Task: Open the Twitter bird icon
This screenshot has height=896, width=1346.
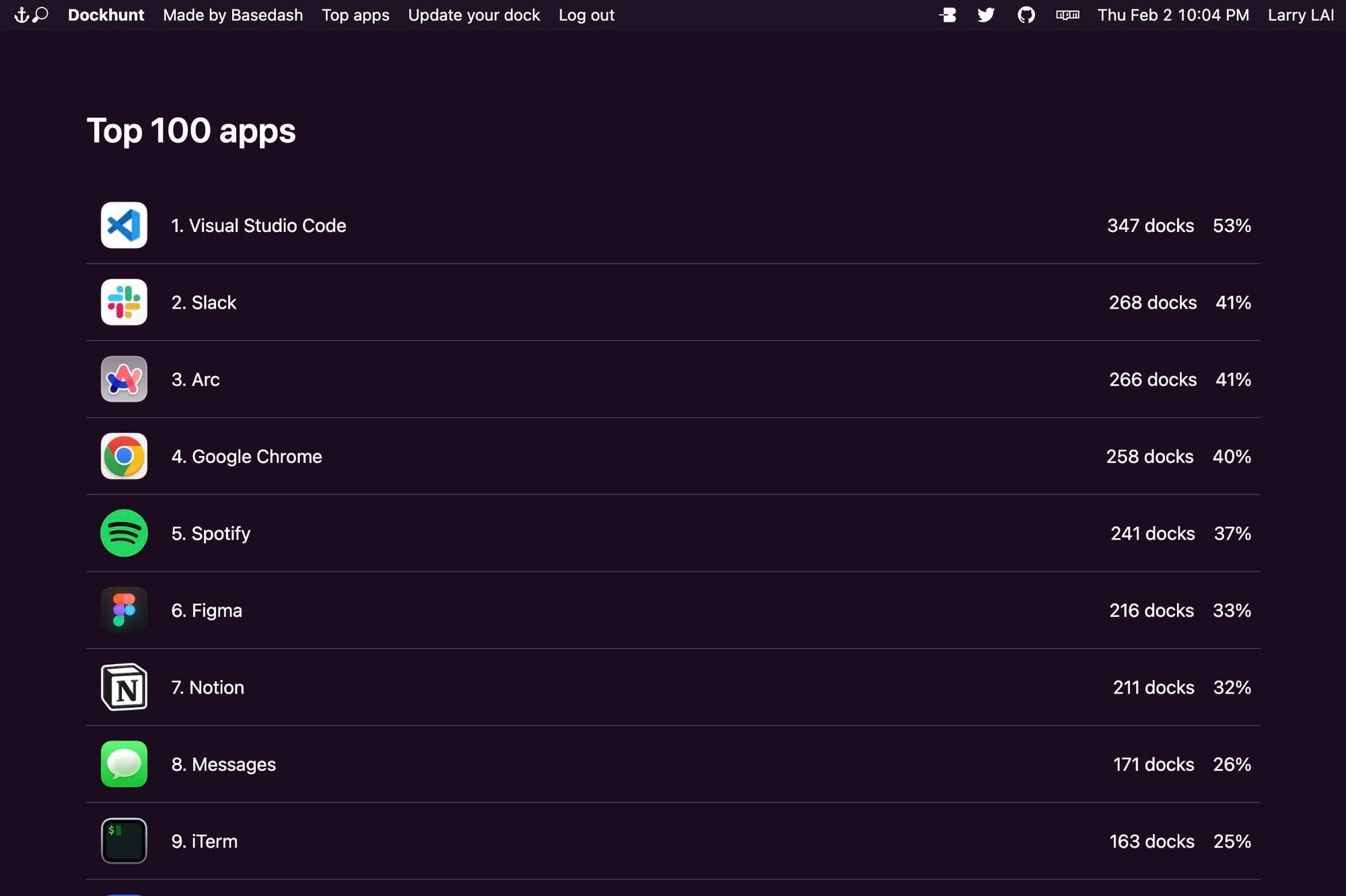Action: pyautogui.click(x=986, y=15)
